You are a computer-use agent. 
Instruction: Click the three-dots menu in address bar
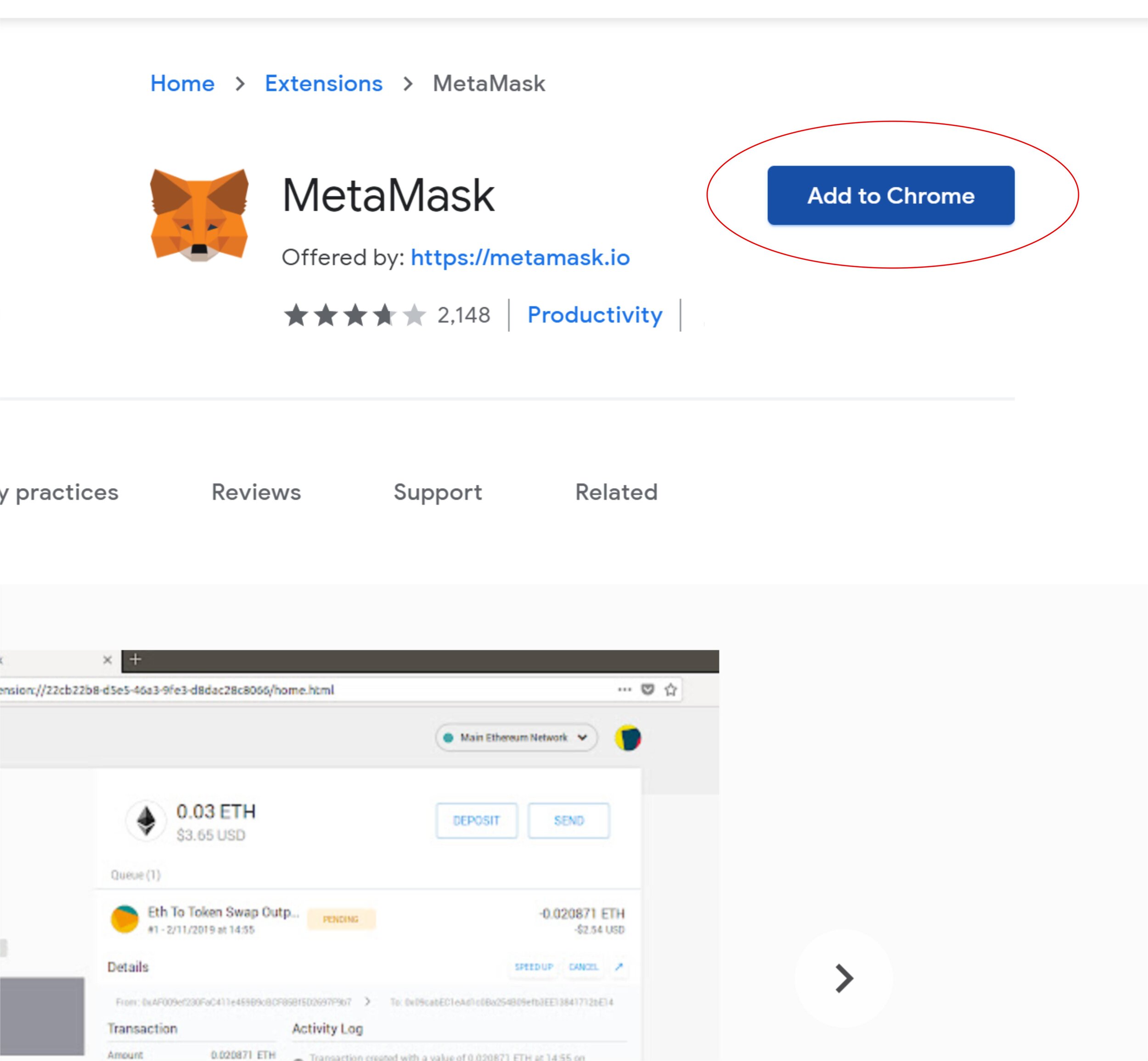[624, 690]
